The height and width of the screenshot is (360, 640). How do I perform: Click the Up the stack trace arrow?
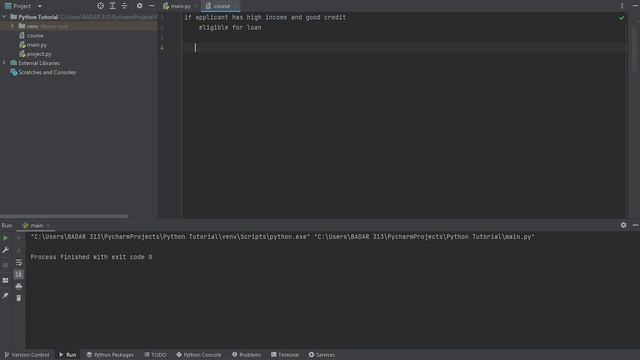pyautogui.click(x=19, y=238)
